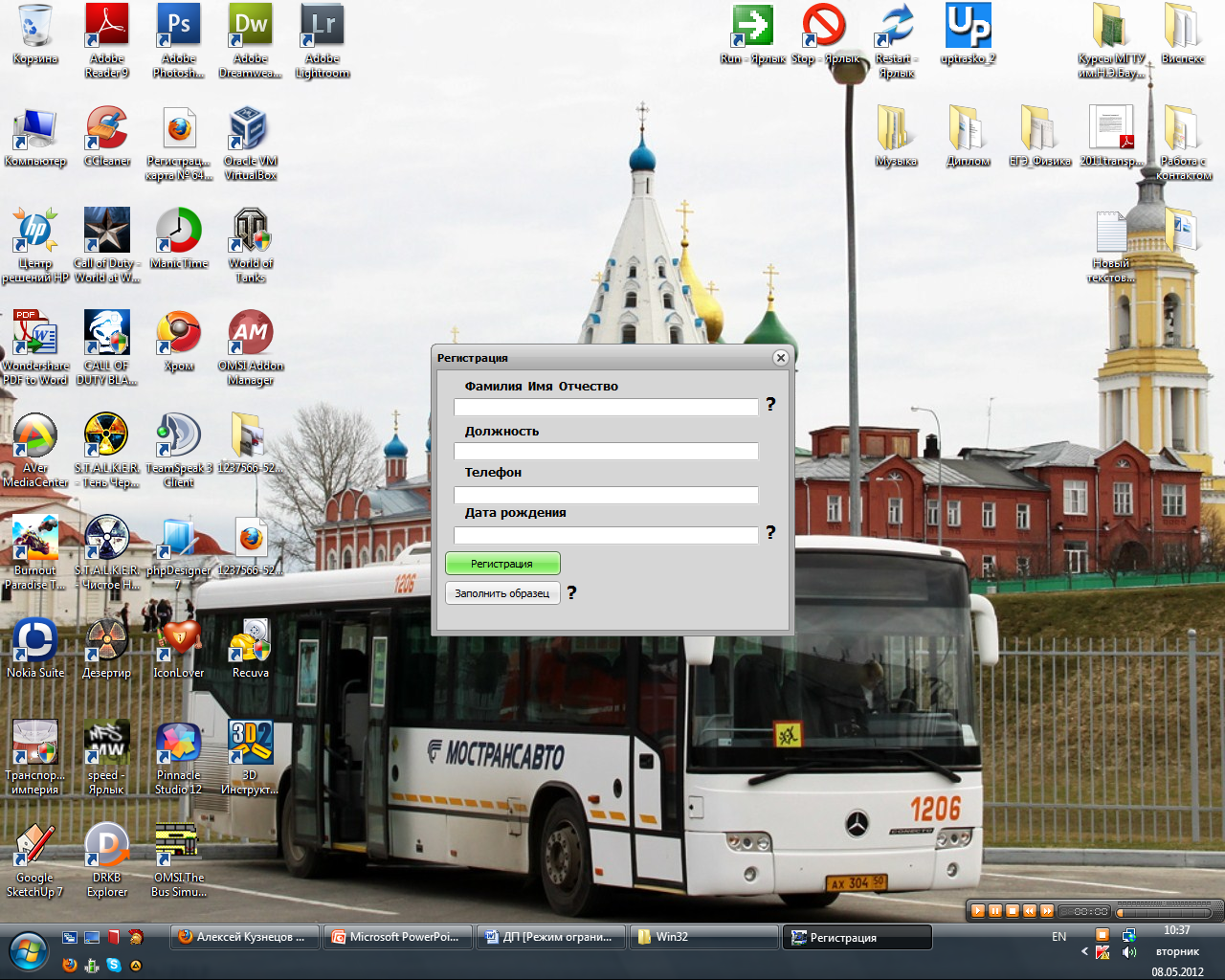Open the Pinnacle Studio 12 icon
Image resolution: width=1225 pixels, height=980 pixels.
point(179,757)
